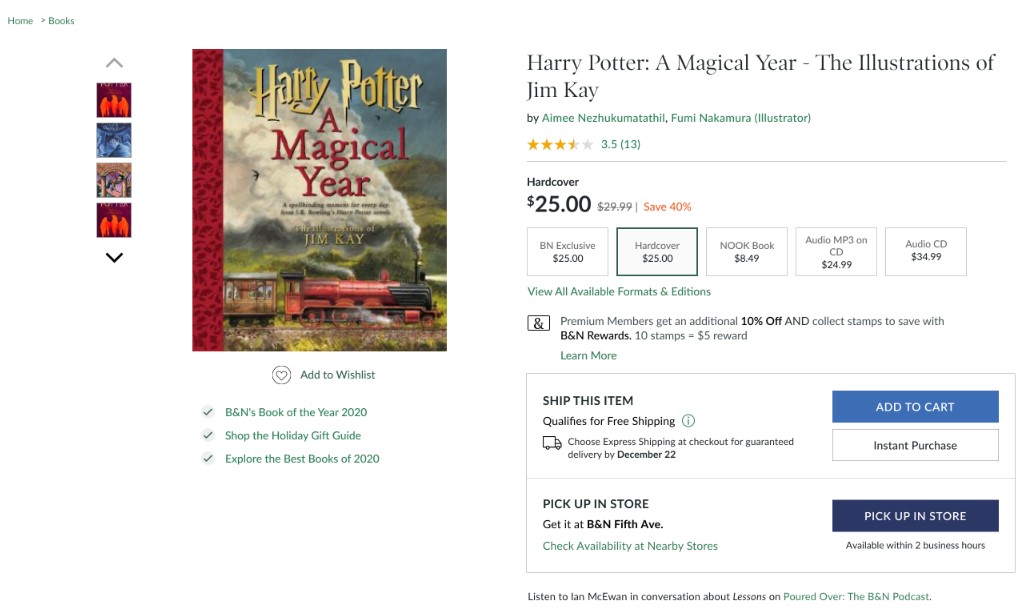The image size is (1036, 614).
Task: Select the top book thumbnail in the carousel
Action: (113, 100)
